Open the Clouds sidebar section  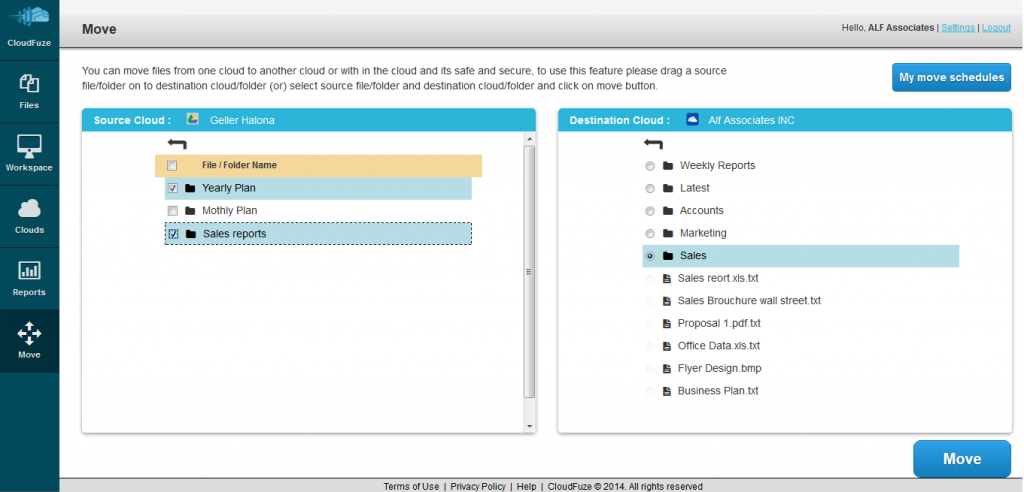pos(29,216)
